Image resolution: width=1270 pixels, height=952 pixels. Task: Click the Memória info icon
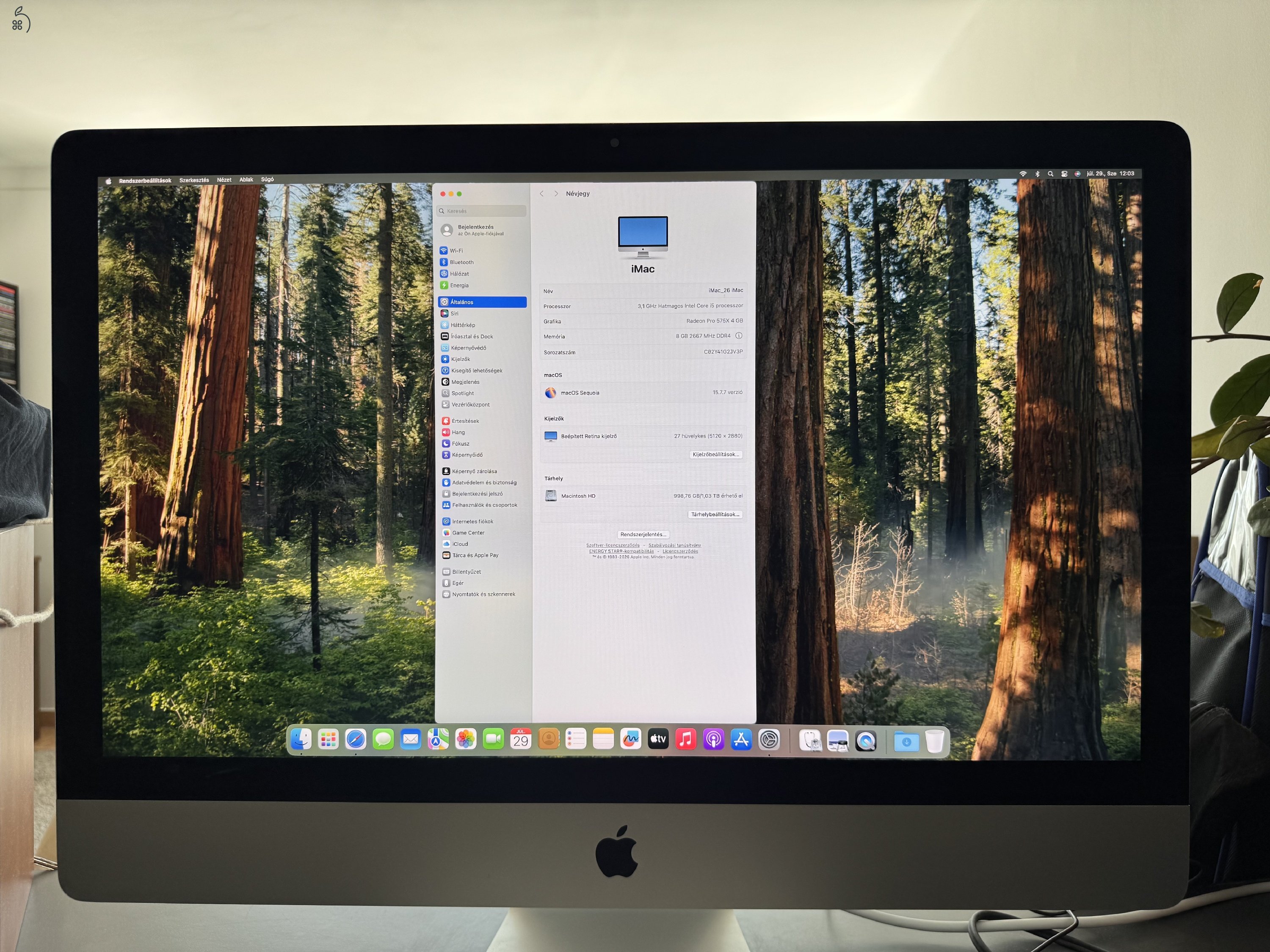click(739, 336)
